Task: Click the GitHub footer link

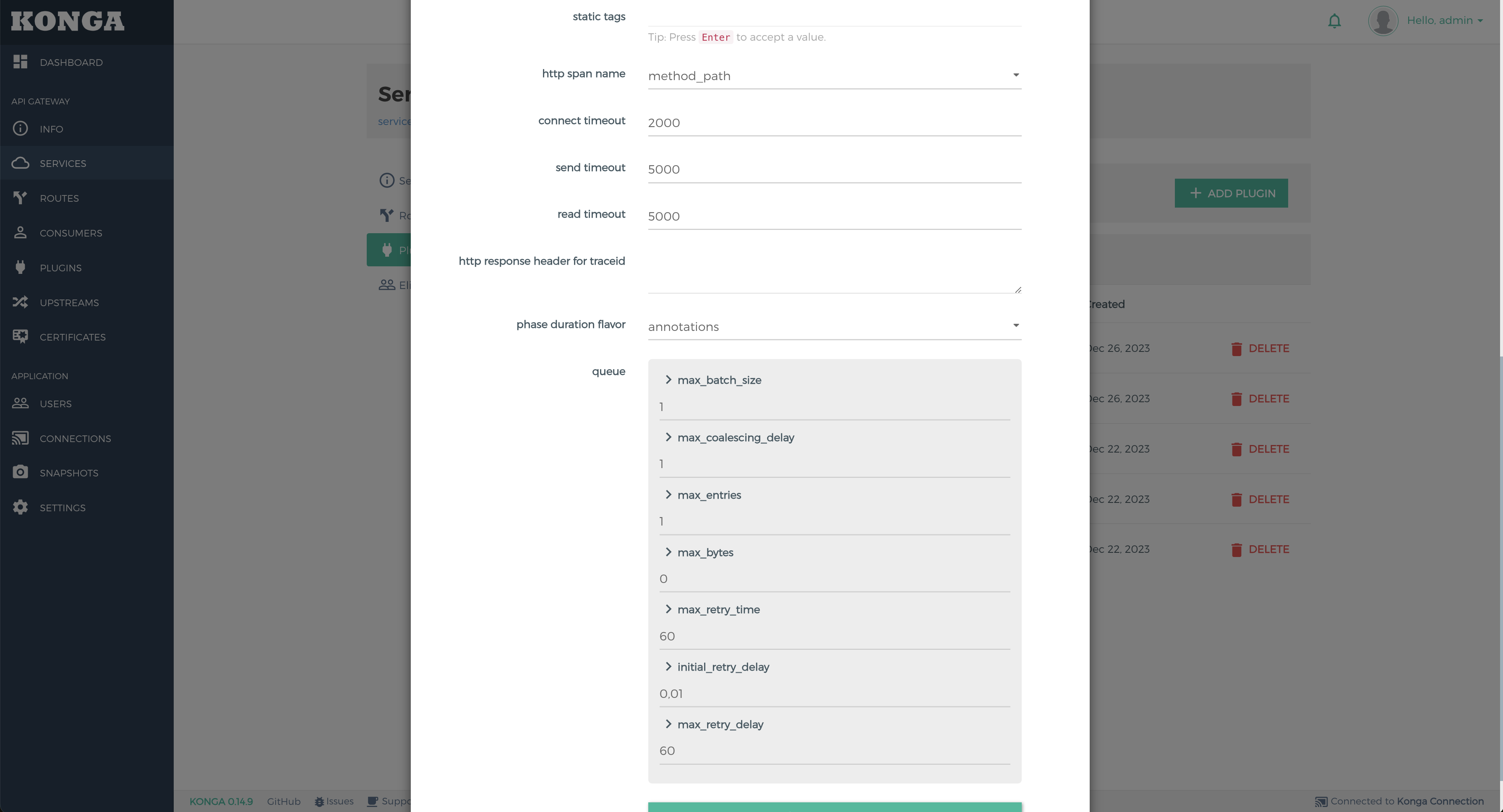Action: click(x=284, y=802)
